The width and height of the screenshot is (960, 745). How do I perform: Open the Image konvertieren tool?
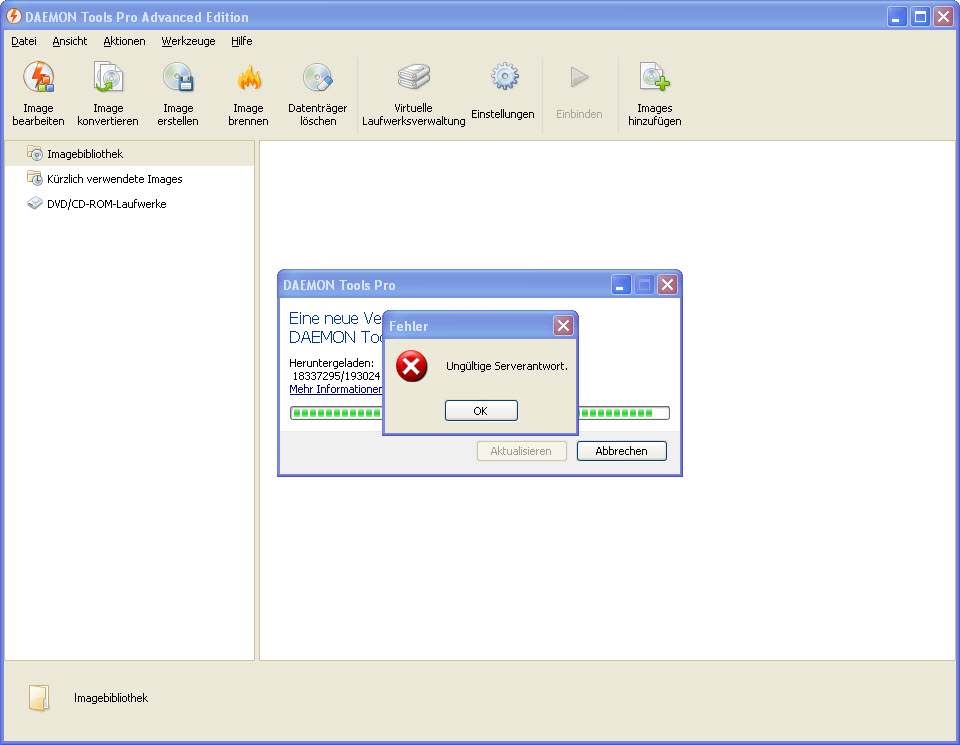108,78
